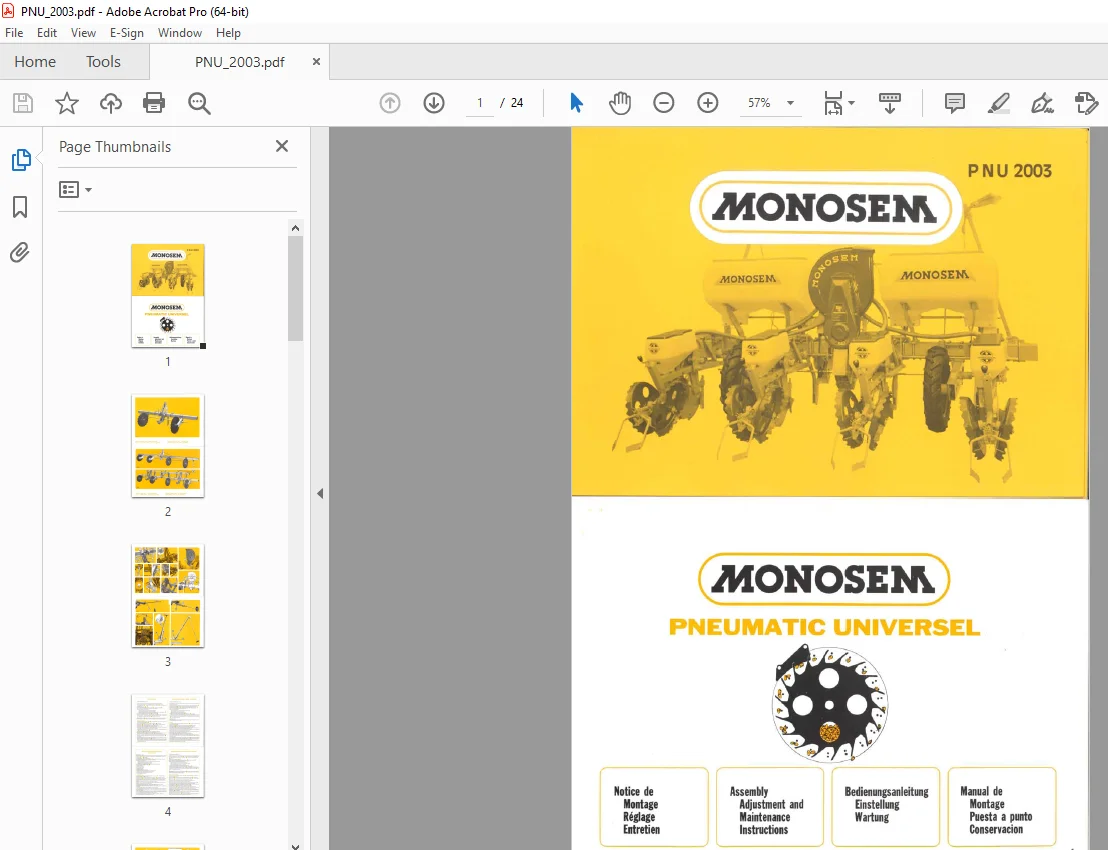Add file to starred with star icon
Screen dimensions: 1108x850
tap(66, 103)
